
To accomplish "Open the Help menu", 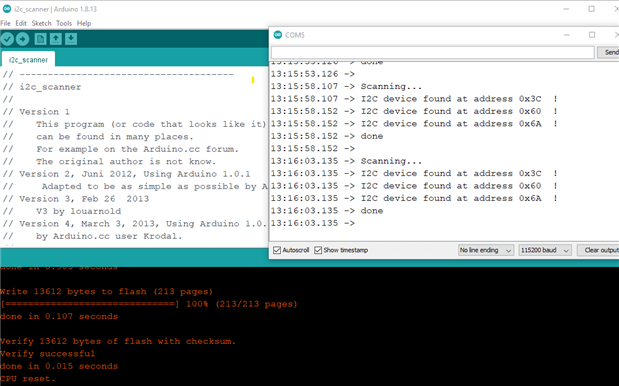I will tap(84, 23).
